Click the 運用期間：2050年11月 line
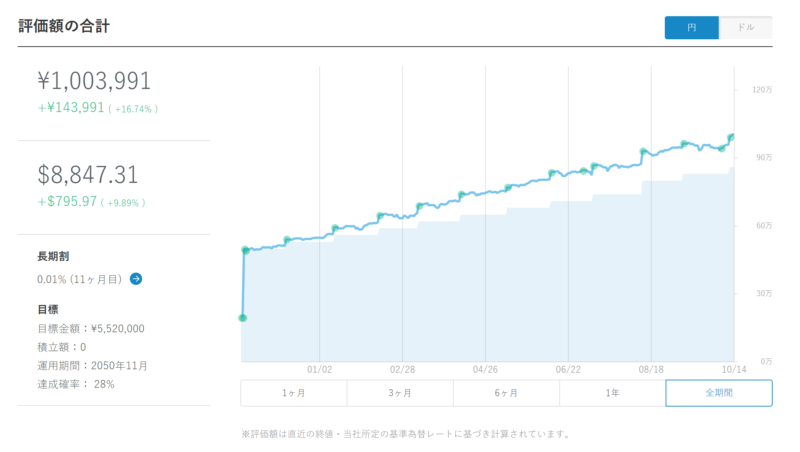Screen dimensions: 800x452 pyautogui.click(x=92, y=366)
